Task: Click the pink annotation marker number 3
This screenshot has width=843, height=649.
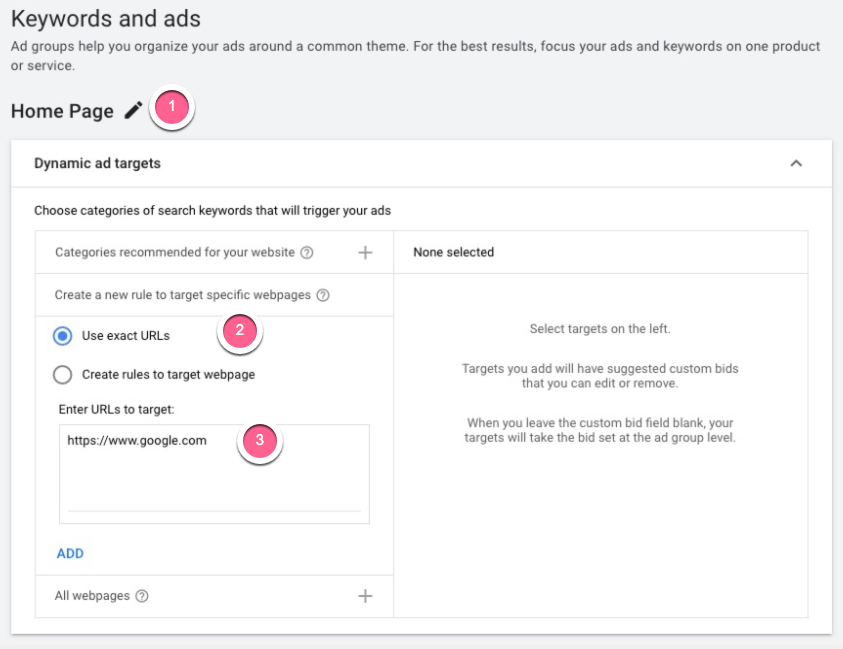Action: 260,440
